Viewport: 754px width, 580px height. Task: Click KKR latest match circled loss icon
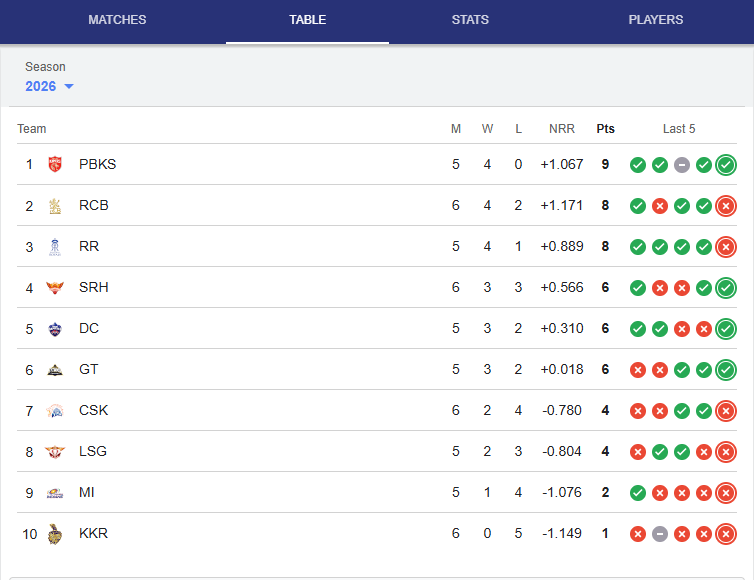726,534
